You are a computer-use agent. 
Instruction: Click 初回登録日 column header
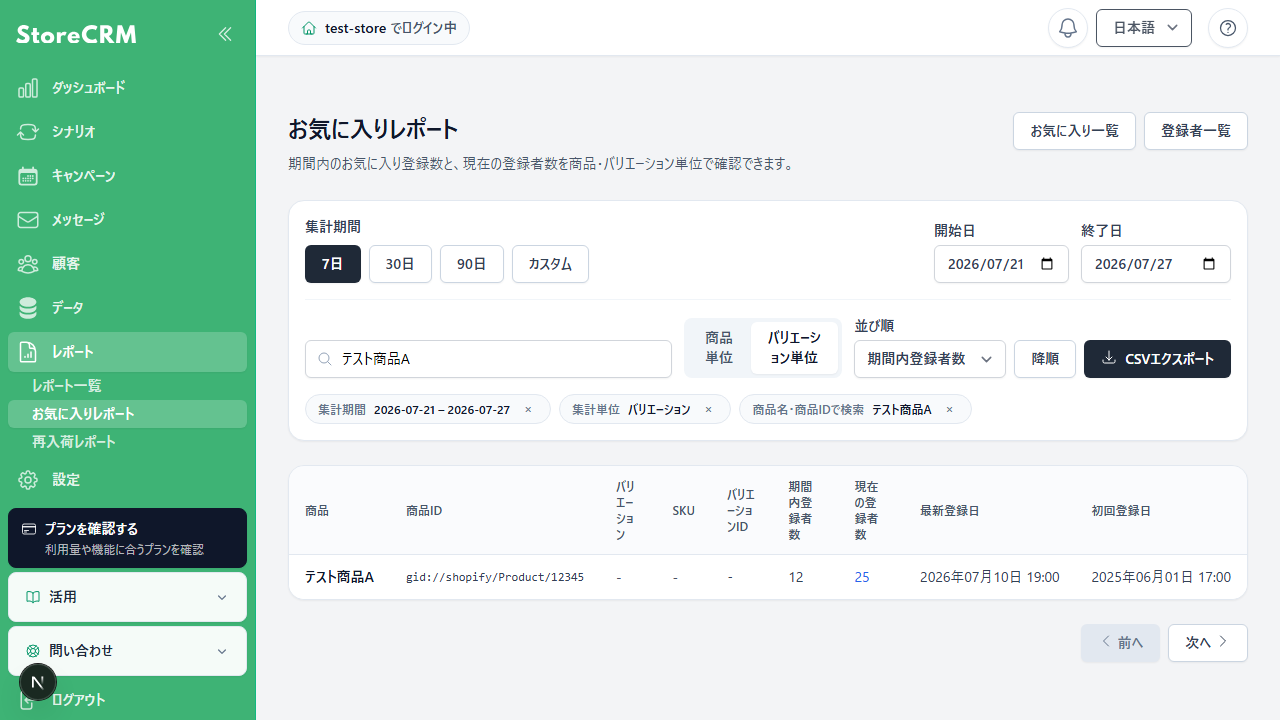[x=1121, y=510]
